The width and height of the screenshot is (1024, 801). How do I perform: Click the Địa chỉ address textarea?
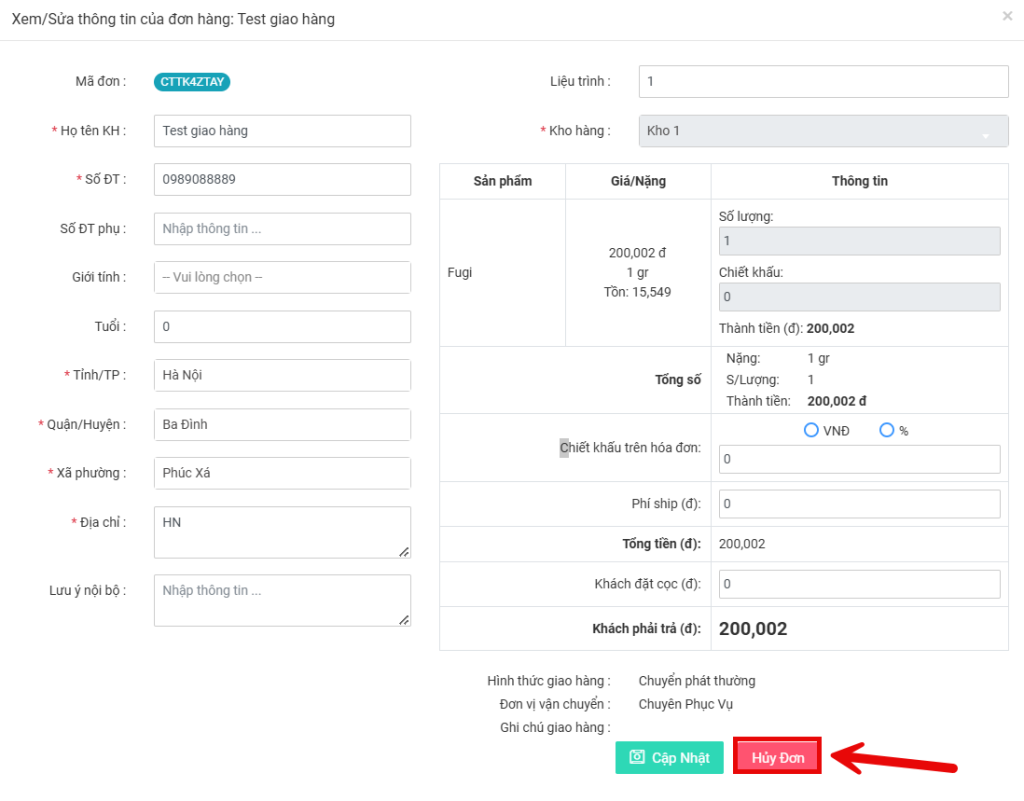(282, 532)
